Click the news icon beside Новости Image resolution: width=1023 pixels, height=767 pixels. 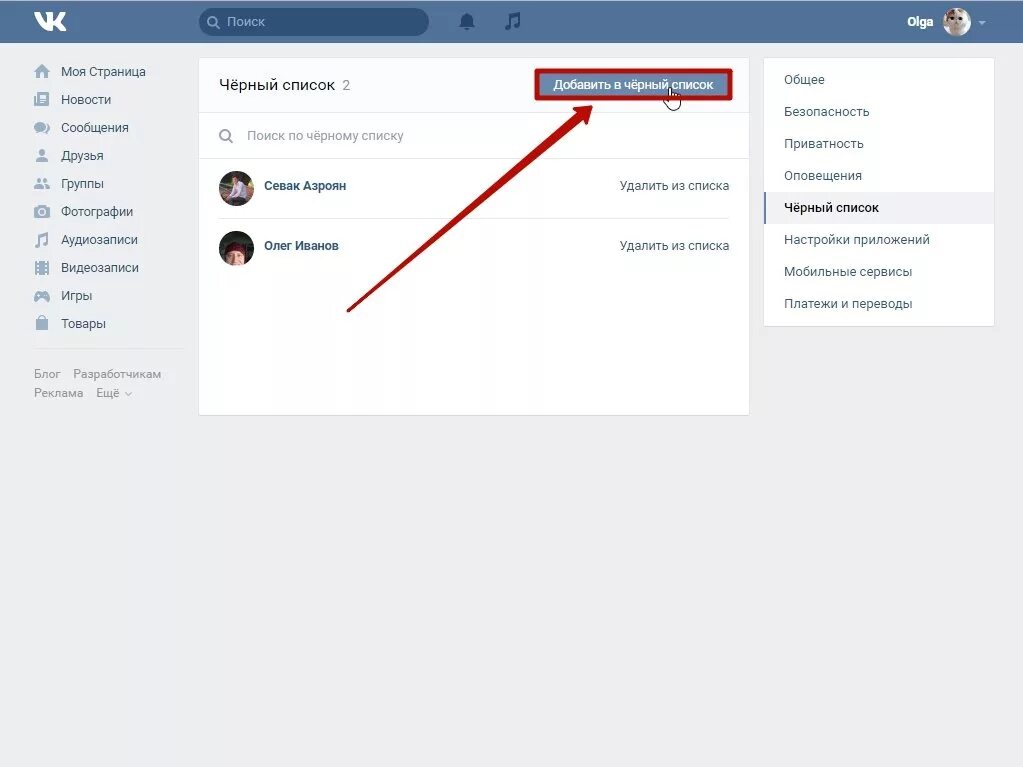click(42, 99)
